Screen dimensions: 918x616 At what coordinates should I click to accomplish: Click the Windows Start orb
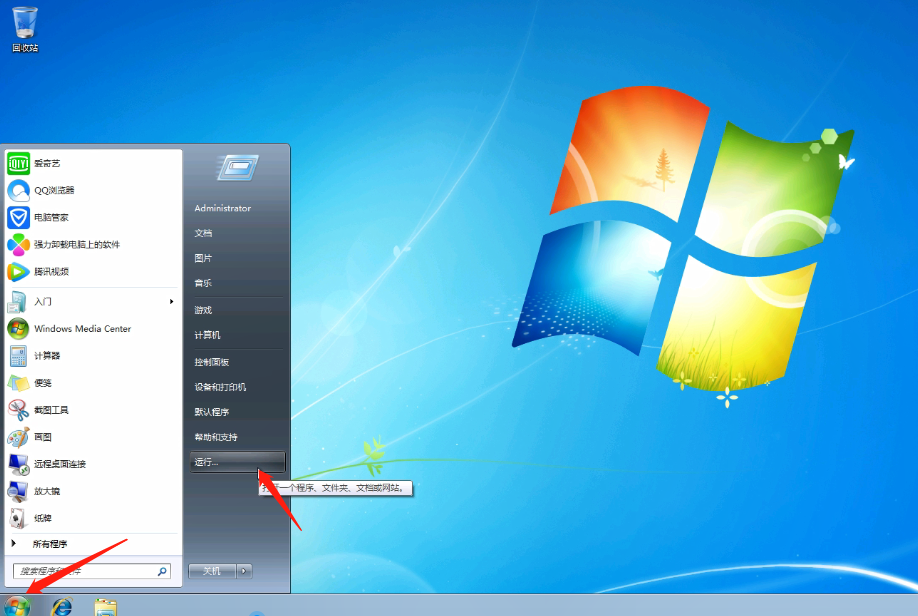[x=17, y=607]
